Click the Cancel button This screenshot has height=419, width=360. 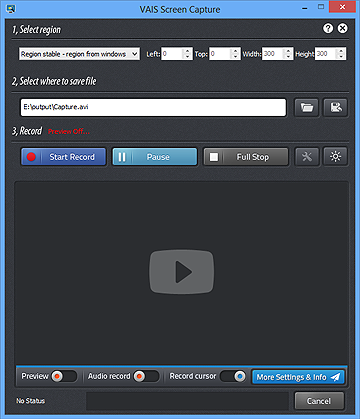(x=319, y=401)
